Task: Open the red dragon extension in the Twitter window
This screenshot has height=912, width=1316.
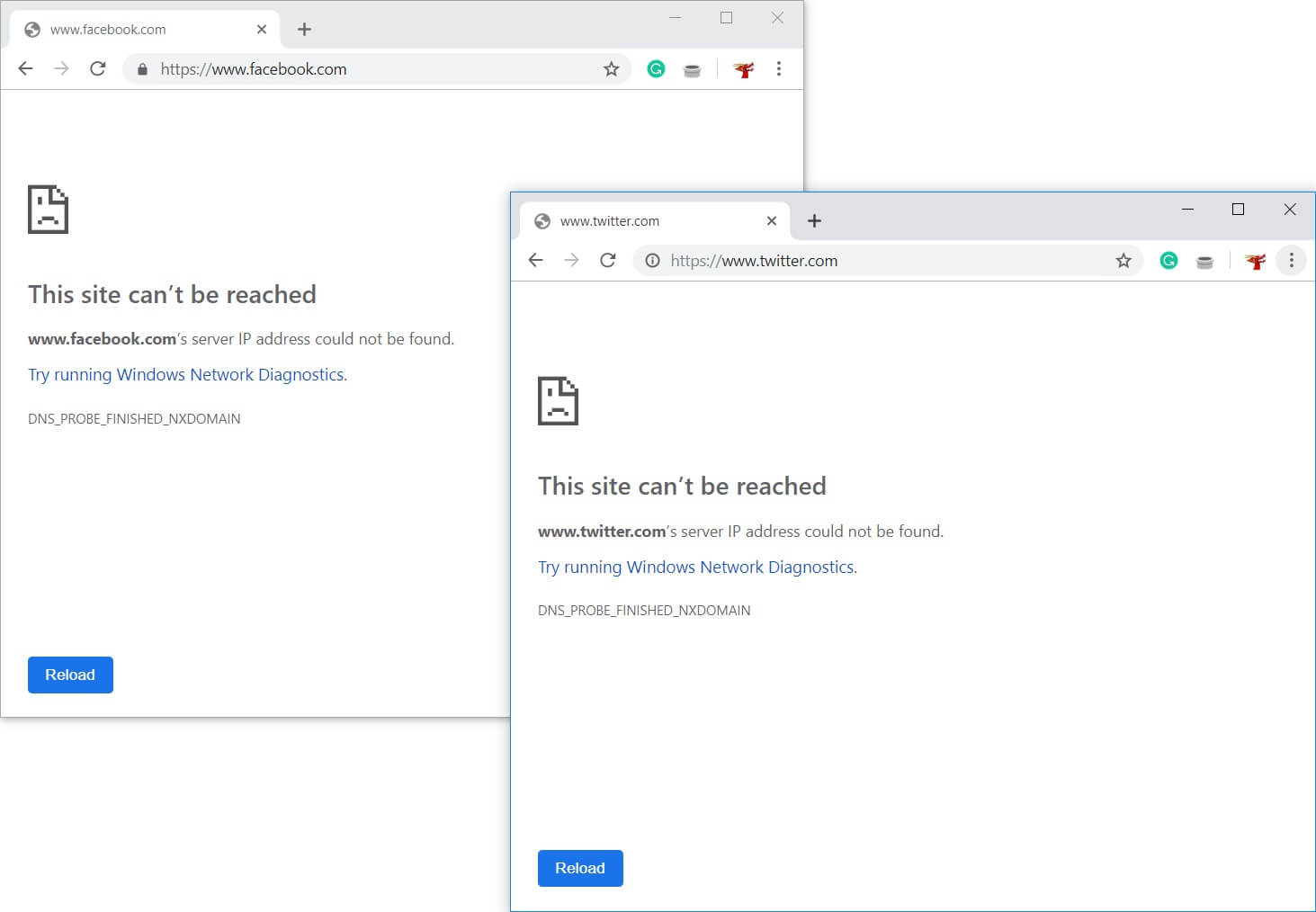Action: [1255, 260]
